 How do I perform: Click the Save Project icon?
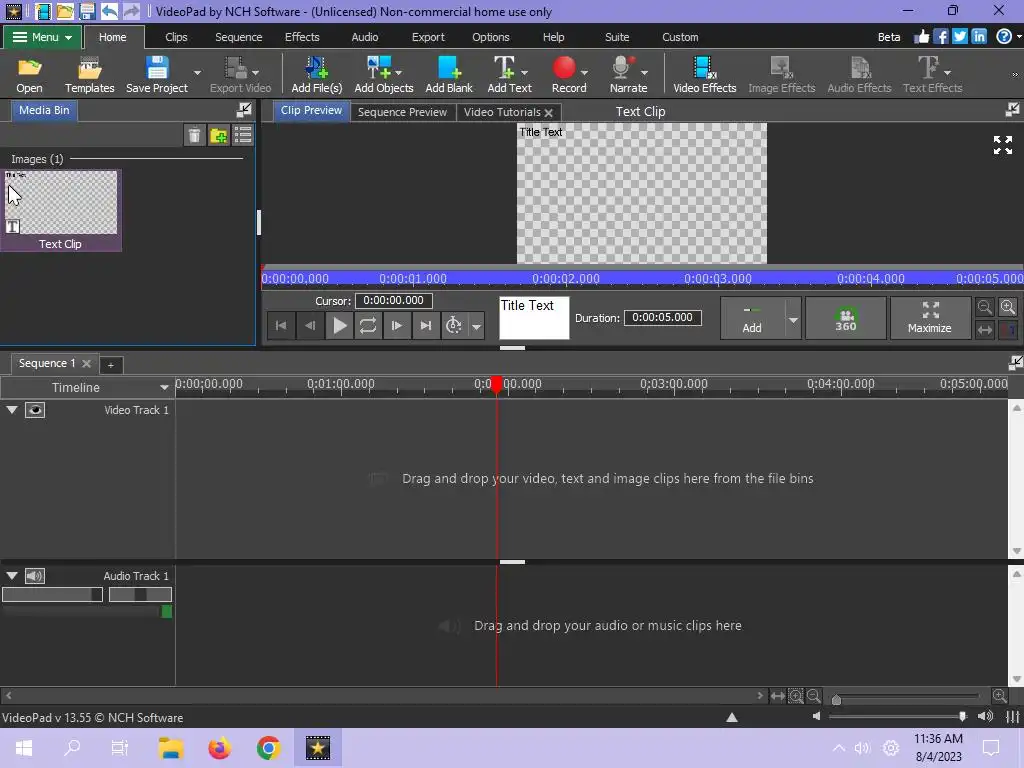(x=157, y=68)
